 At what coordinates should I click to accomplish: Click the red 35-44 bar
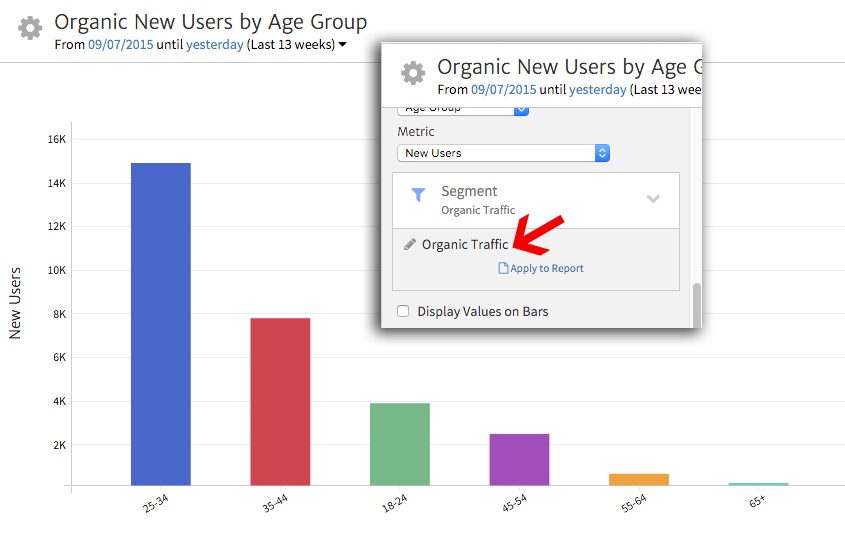280,401
